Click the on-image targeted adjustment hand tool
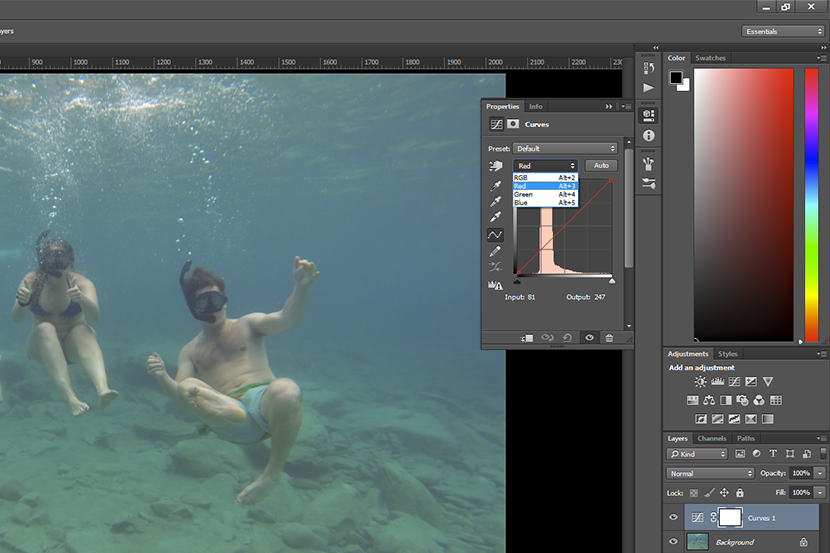This screenshot has width=830, height=553. [x=495, y=166]
